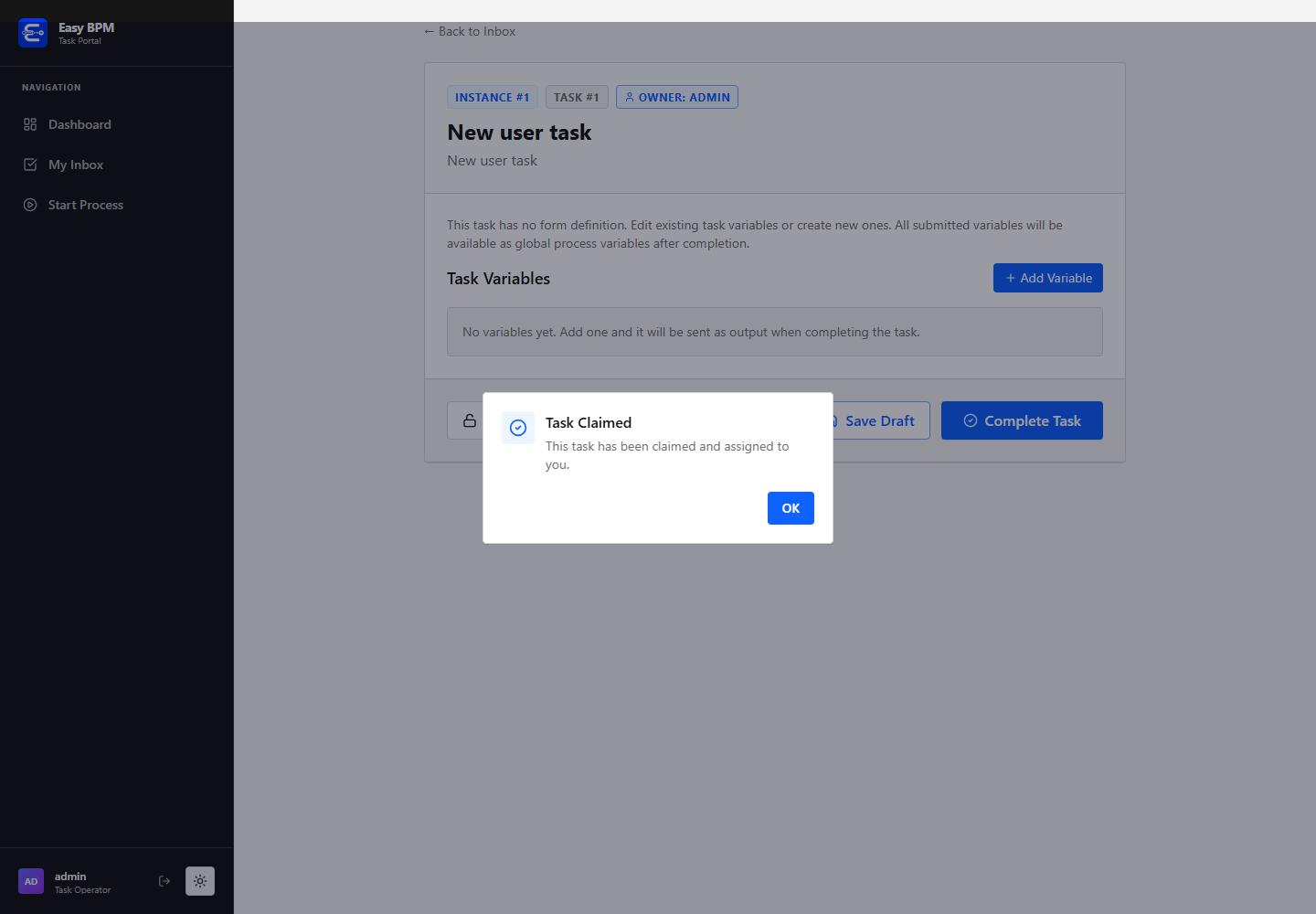Click the "No variables yet" message box
The height and width of the screenshot is (914, 1316).
[775, 332]
